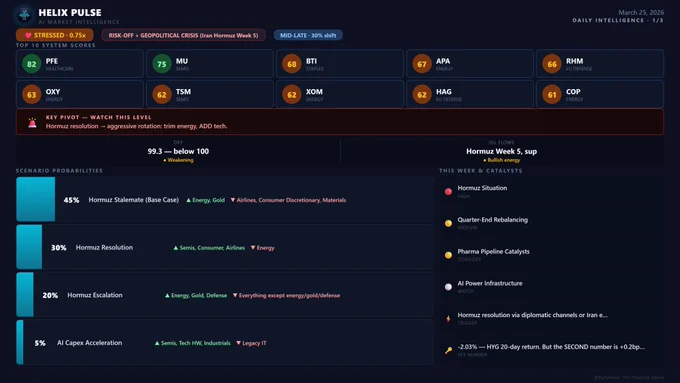Click the red siren Key Pivot icon

(x=32, y=123)
